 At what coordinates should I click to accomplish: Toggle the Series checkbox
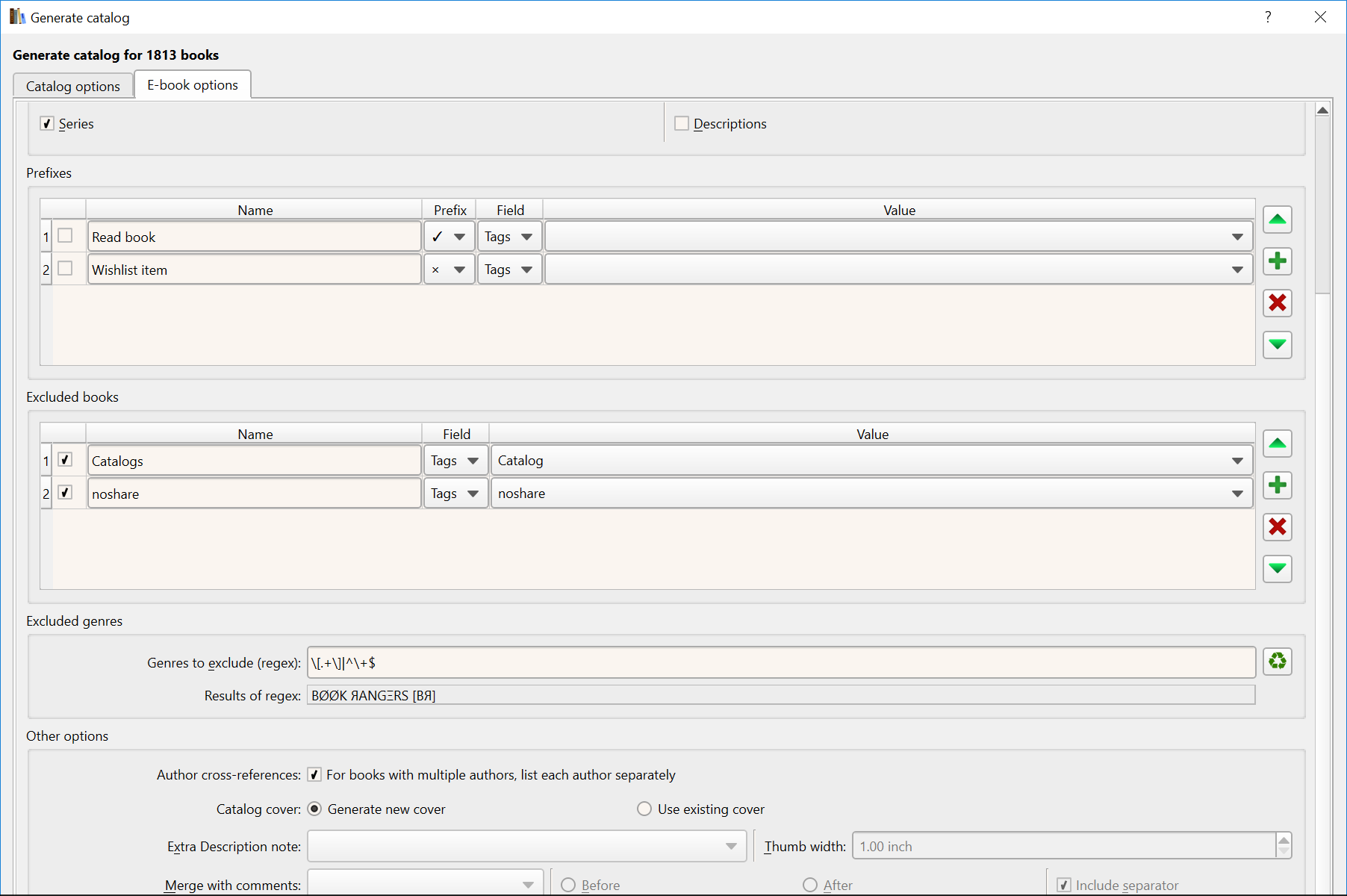[x=47, y=124]
